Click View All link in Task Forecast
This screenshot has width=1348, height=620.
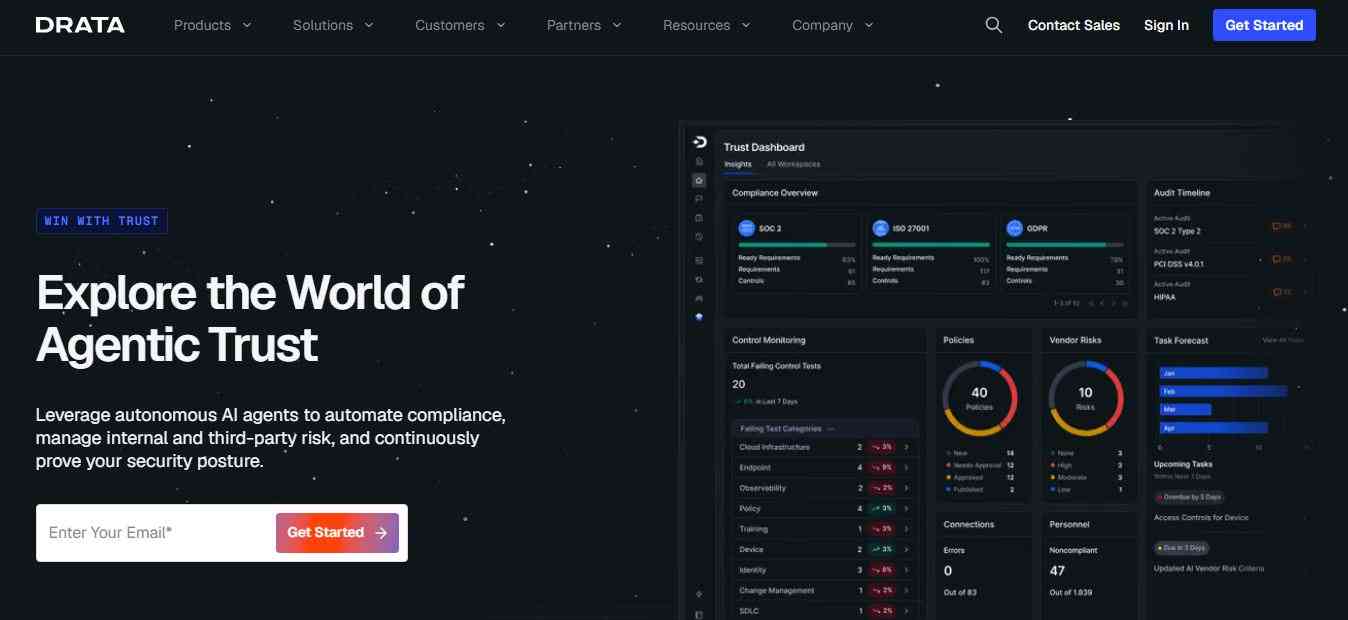pos(1283,340)
